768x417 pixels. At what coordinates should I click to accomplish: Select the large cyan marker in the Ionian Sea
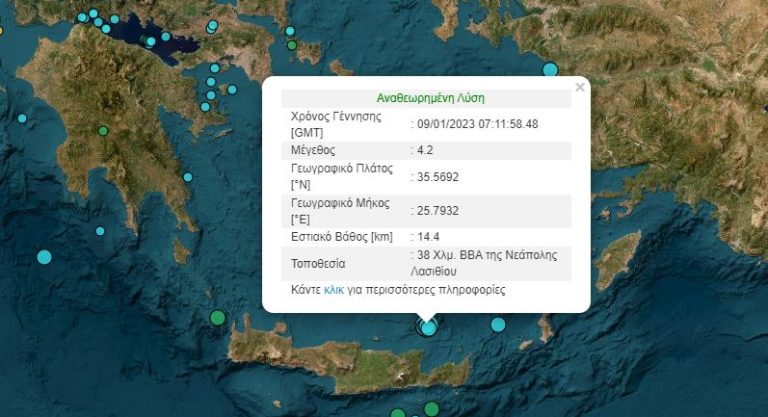pos(44,257)
